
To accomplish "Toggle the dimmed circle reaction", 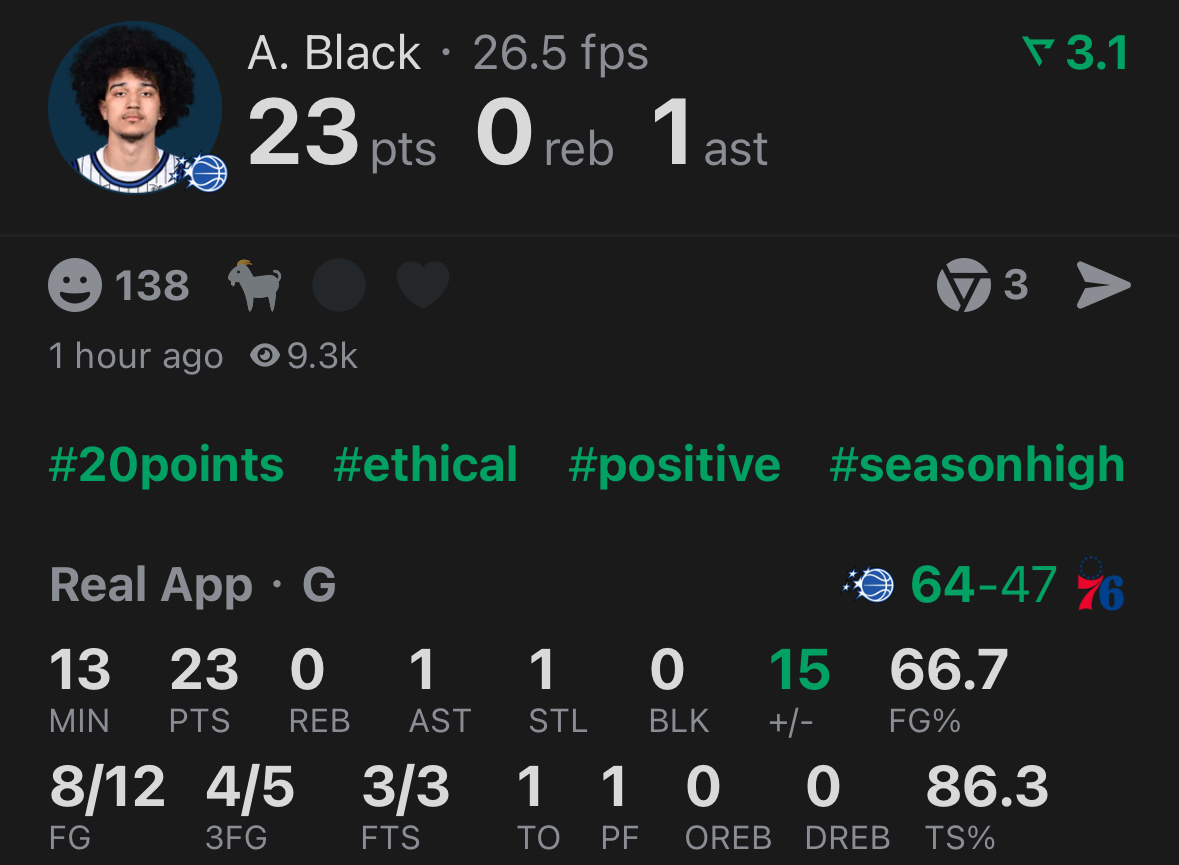I will click(339, 284).
